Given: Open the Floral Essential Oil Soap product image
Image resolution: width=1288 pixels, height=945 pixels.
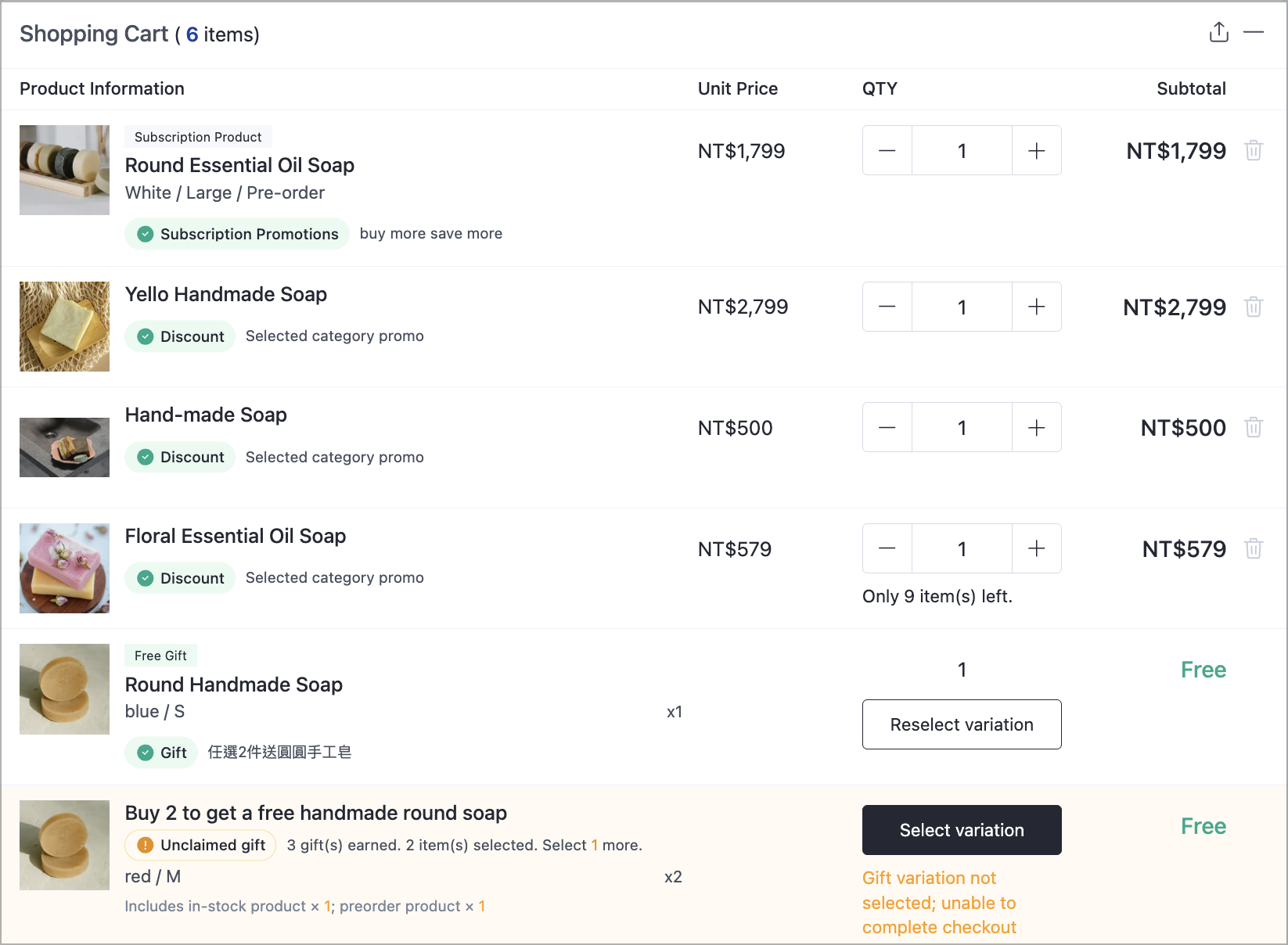Looking at the screenshot, I should (64, 568).
